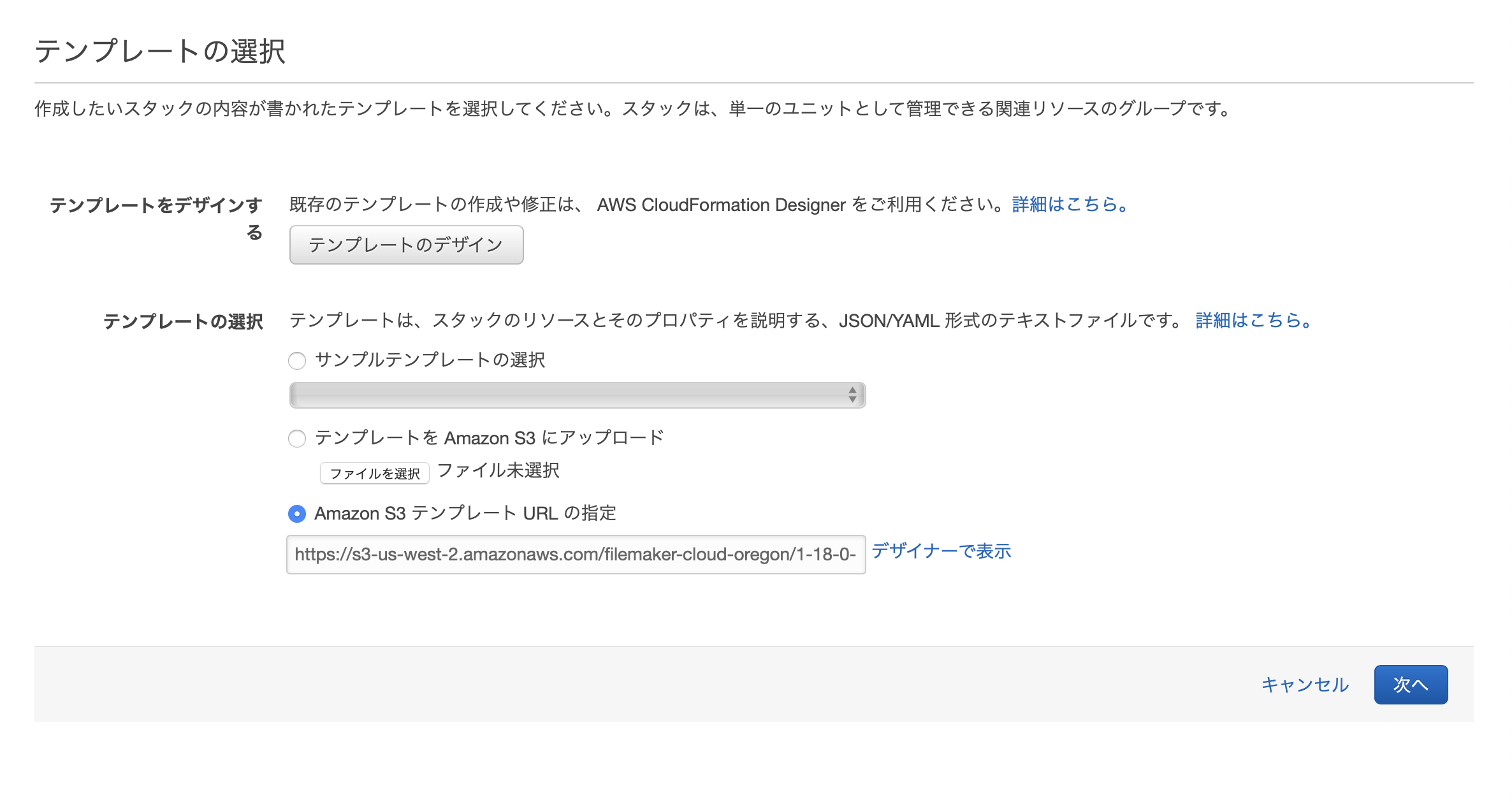The height and width of the screenshot is (802, 1512).
Task: Click ファイルを選択 to choose a file
Action: coord(375,472)
